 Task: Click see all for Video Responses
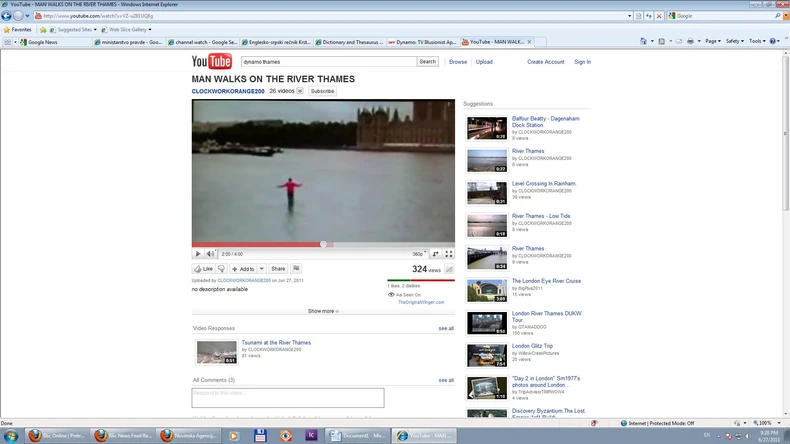[446, 329]
